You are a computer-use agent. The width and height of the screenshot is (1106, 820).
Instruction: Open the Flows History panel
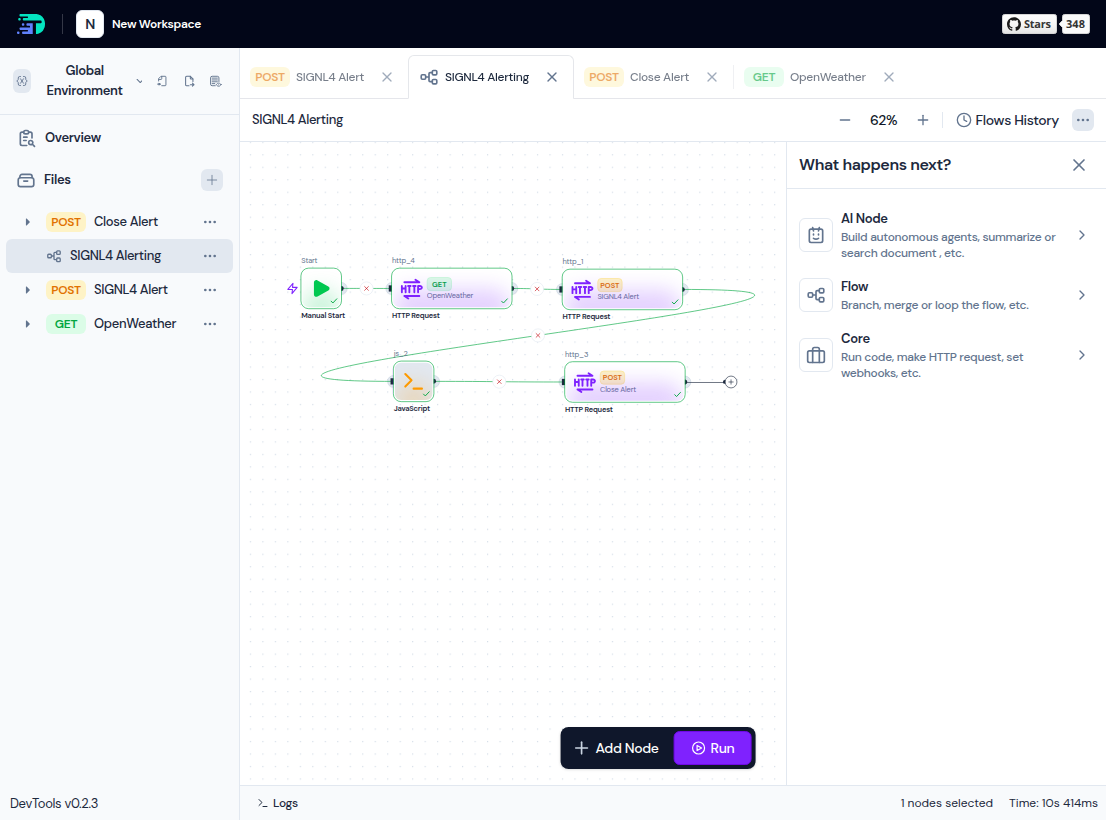pos(1007,120)
